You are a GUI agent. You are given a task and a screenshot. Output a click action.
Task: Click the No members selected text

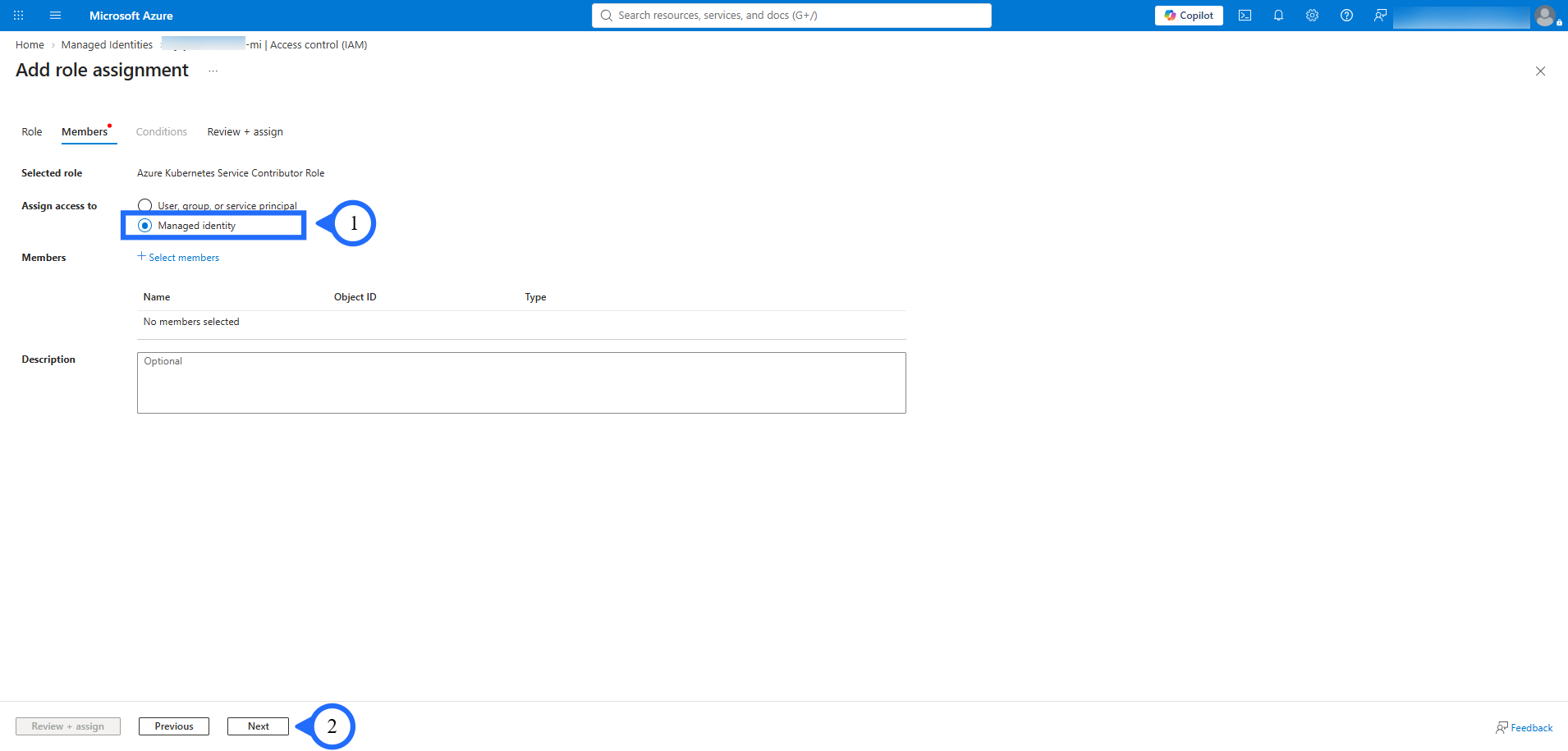pos(191,322)
